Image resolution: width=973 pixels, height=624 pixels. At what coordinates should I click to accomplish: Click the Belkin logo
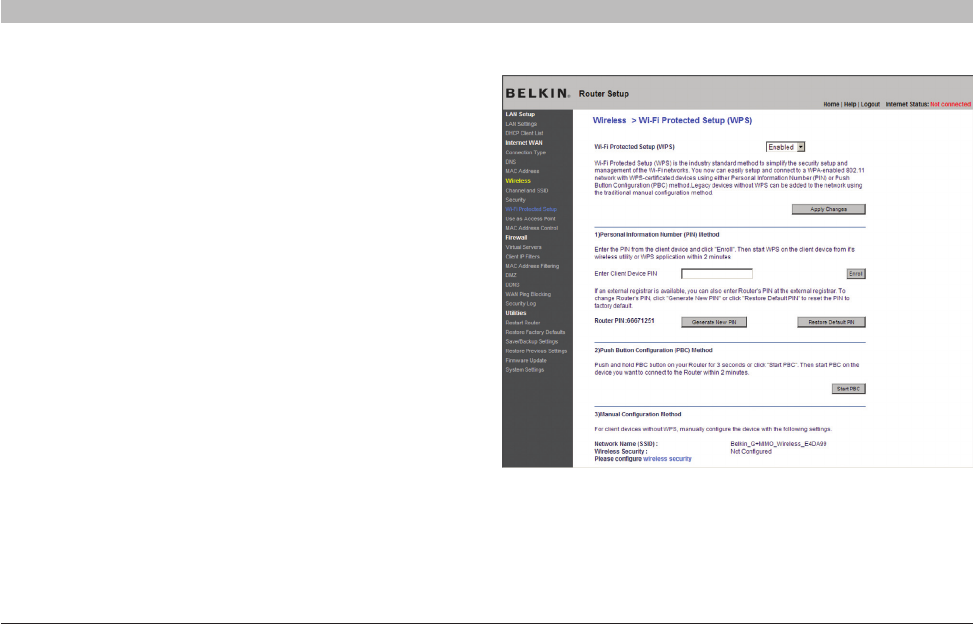[537, 93]
